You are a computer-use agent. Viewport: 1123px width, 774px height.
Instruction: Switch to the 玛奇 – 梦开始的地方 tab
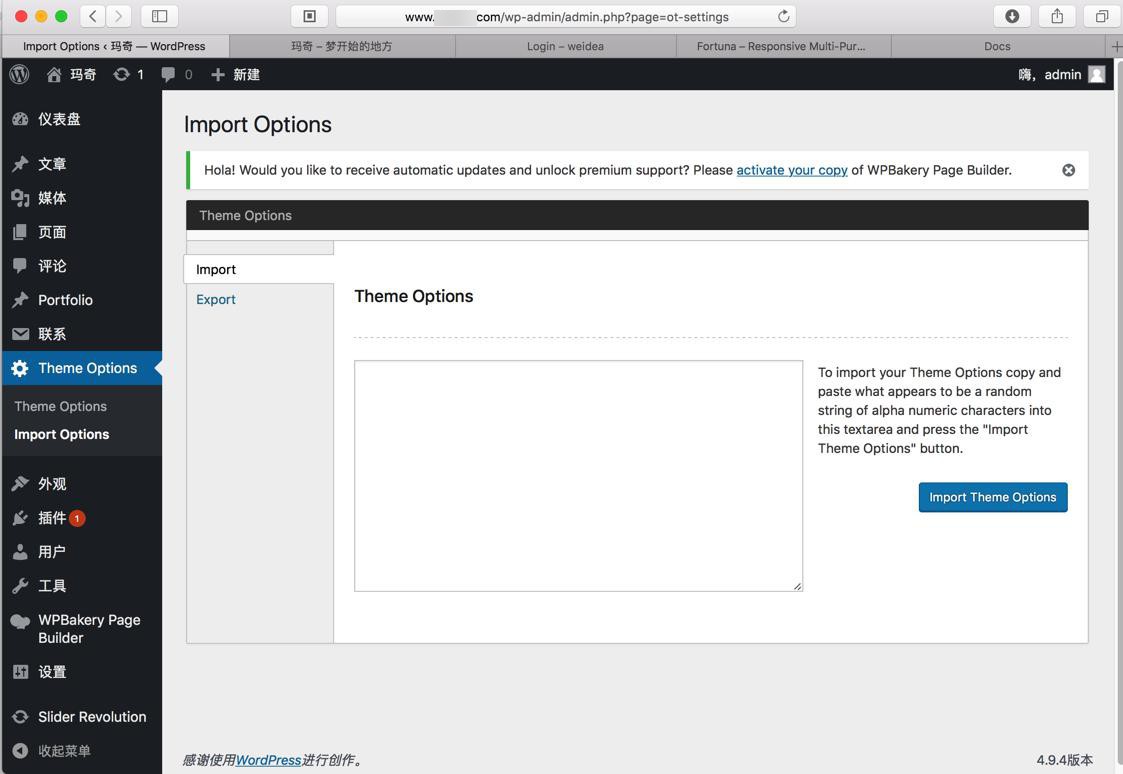click(x=342, y=47)
